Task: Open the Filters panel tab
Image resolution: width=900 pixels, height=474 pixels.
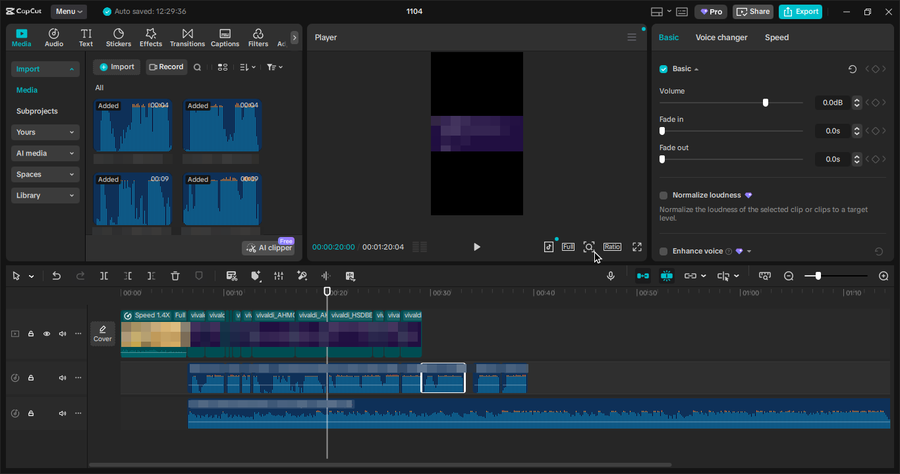Action: [258, 37]
